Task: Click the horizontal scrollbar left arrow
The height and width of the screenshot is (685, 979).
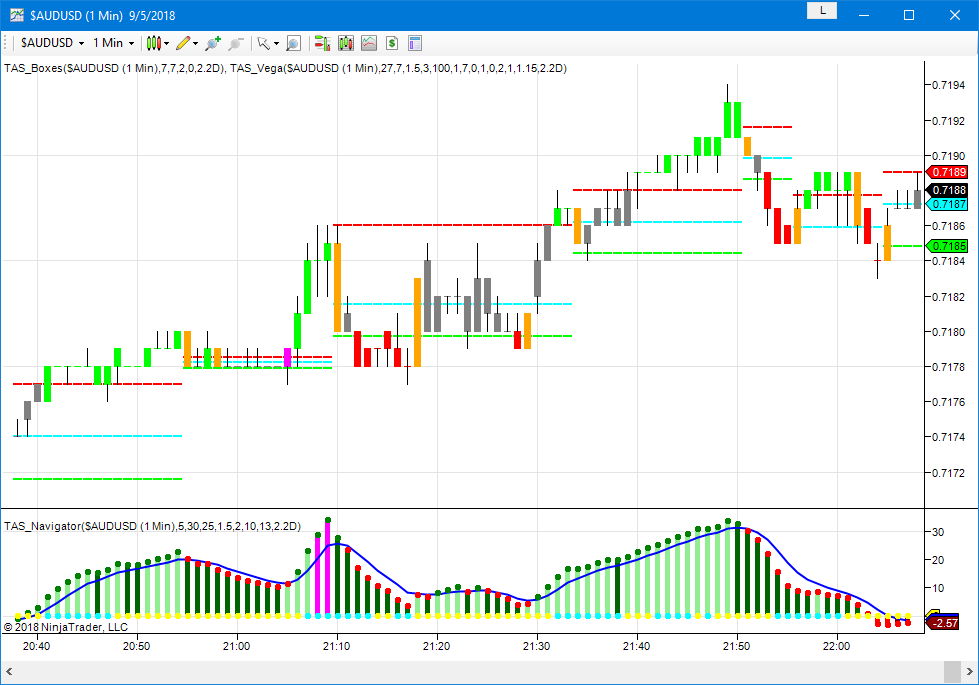Action: pos(9,672)
